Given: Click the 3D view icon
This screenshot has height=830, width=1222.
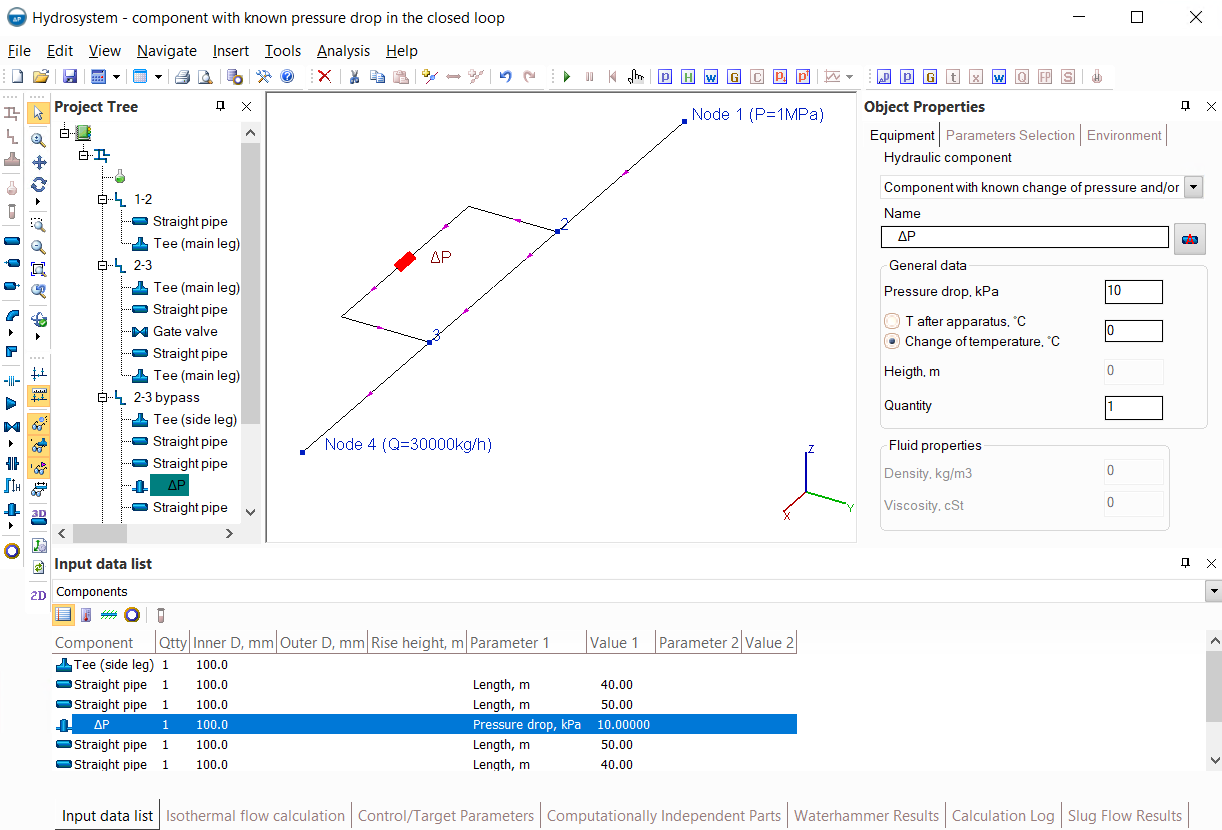Looking at the screenshot, I should [x=38, y=515].
